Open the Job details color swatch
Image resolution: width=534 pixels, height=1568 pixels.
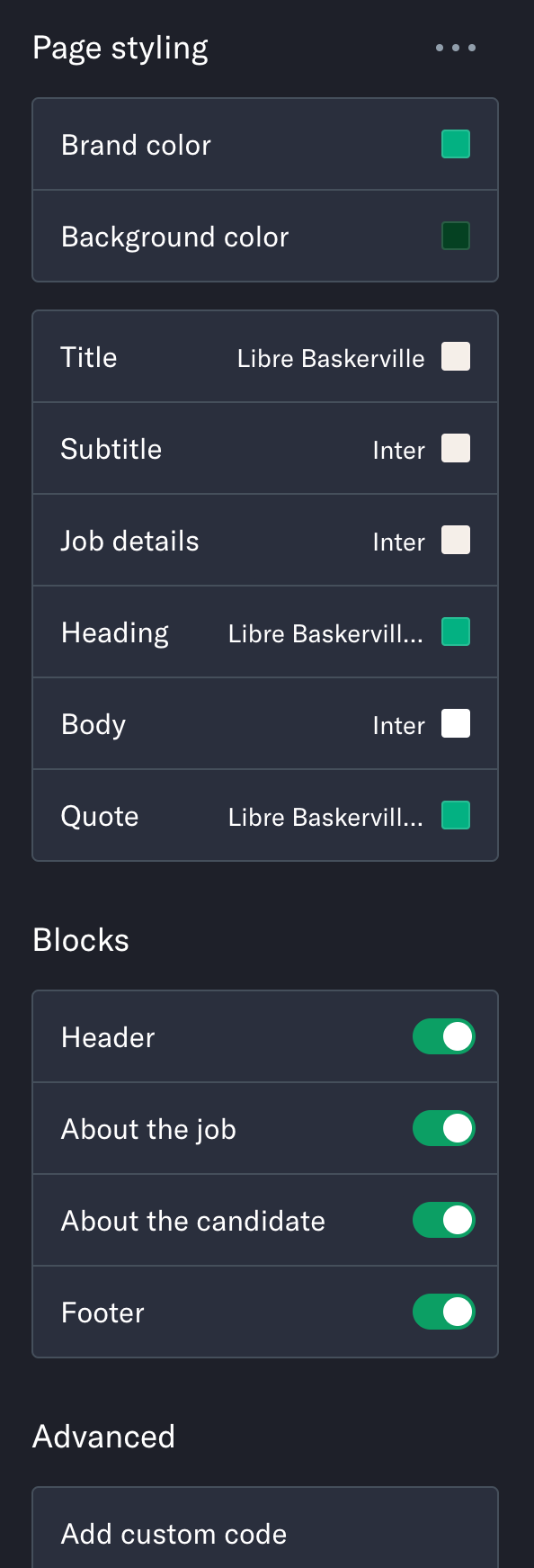click(456, 540)
